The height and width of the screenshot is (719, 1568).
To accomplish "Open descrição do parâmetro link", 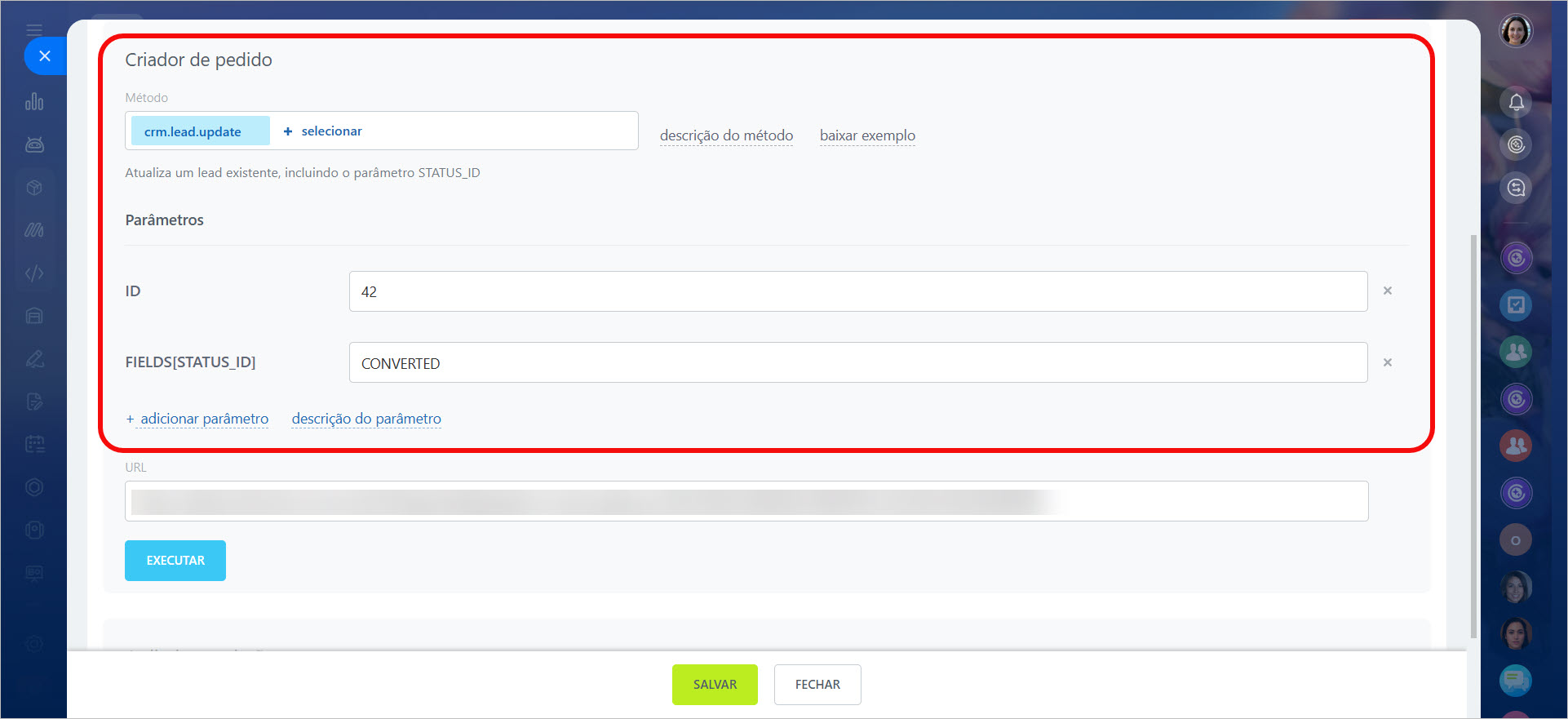I will coord(366,419).
